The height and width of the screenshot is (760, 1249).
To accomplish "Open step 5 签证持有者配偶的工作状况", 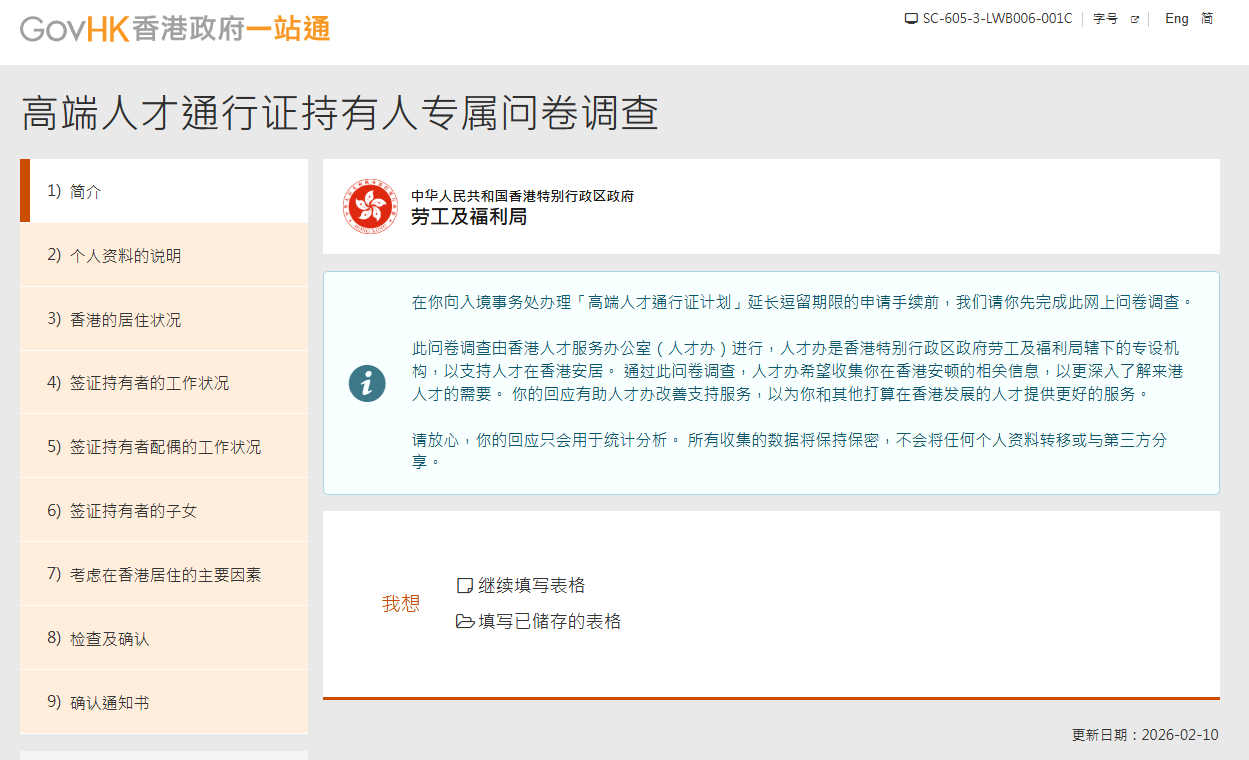I will (x=163, y=446).
